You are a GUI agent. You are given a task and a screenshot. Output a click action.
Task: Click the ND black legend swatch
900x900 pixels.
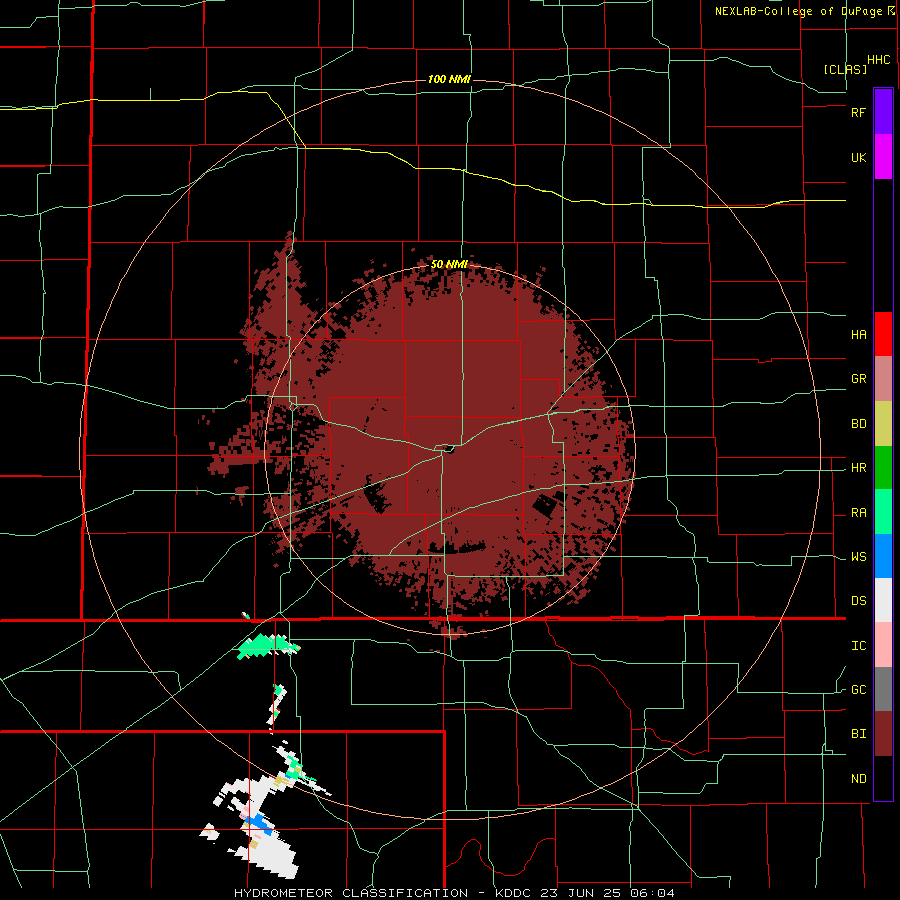(883, 778)
